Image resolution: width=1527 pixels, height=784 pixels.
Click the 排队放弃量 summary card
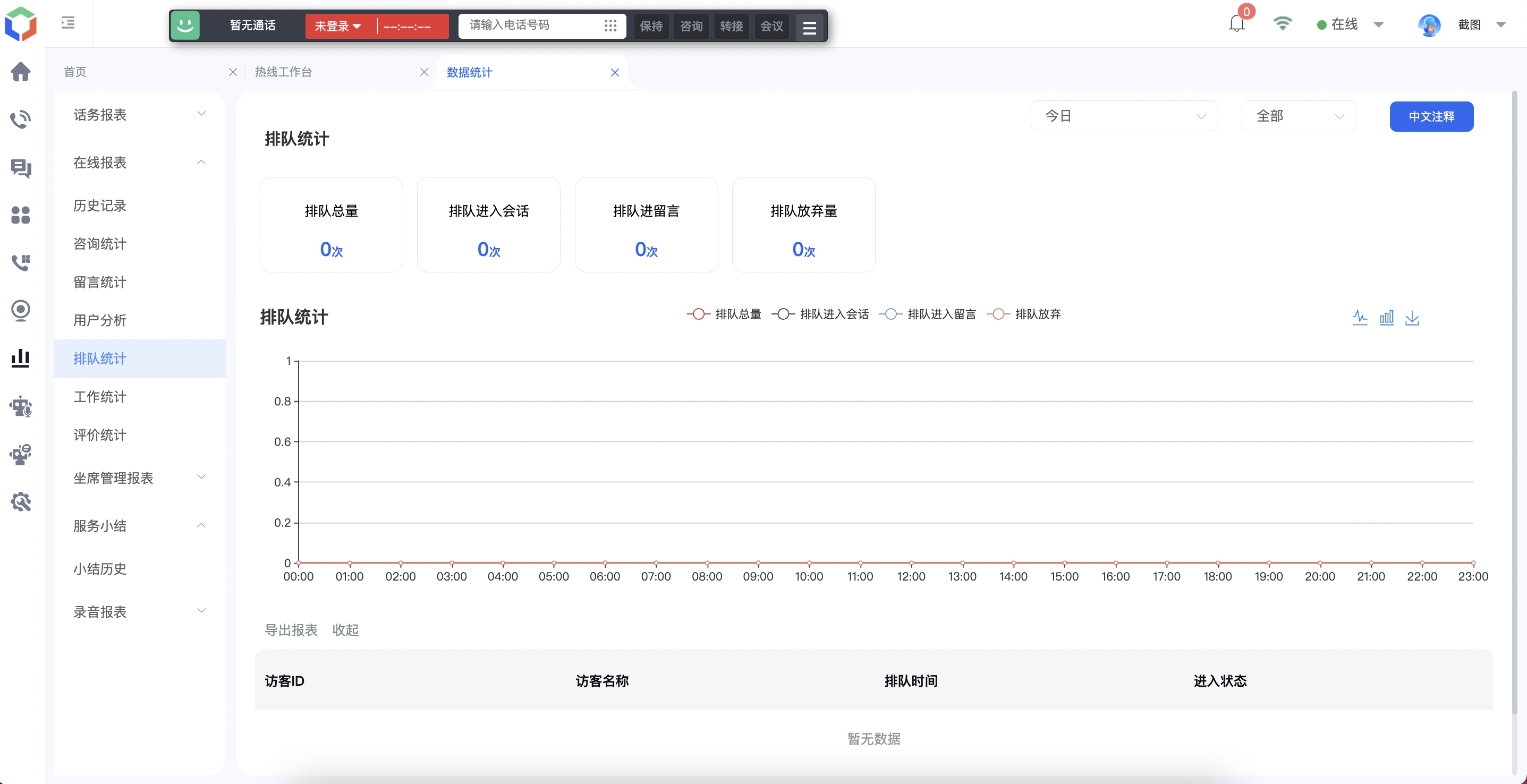(804, 225)
